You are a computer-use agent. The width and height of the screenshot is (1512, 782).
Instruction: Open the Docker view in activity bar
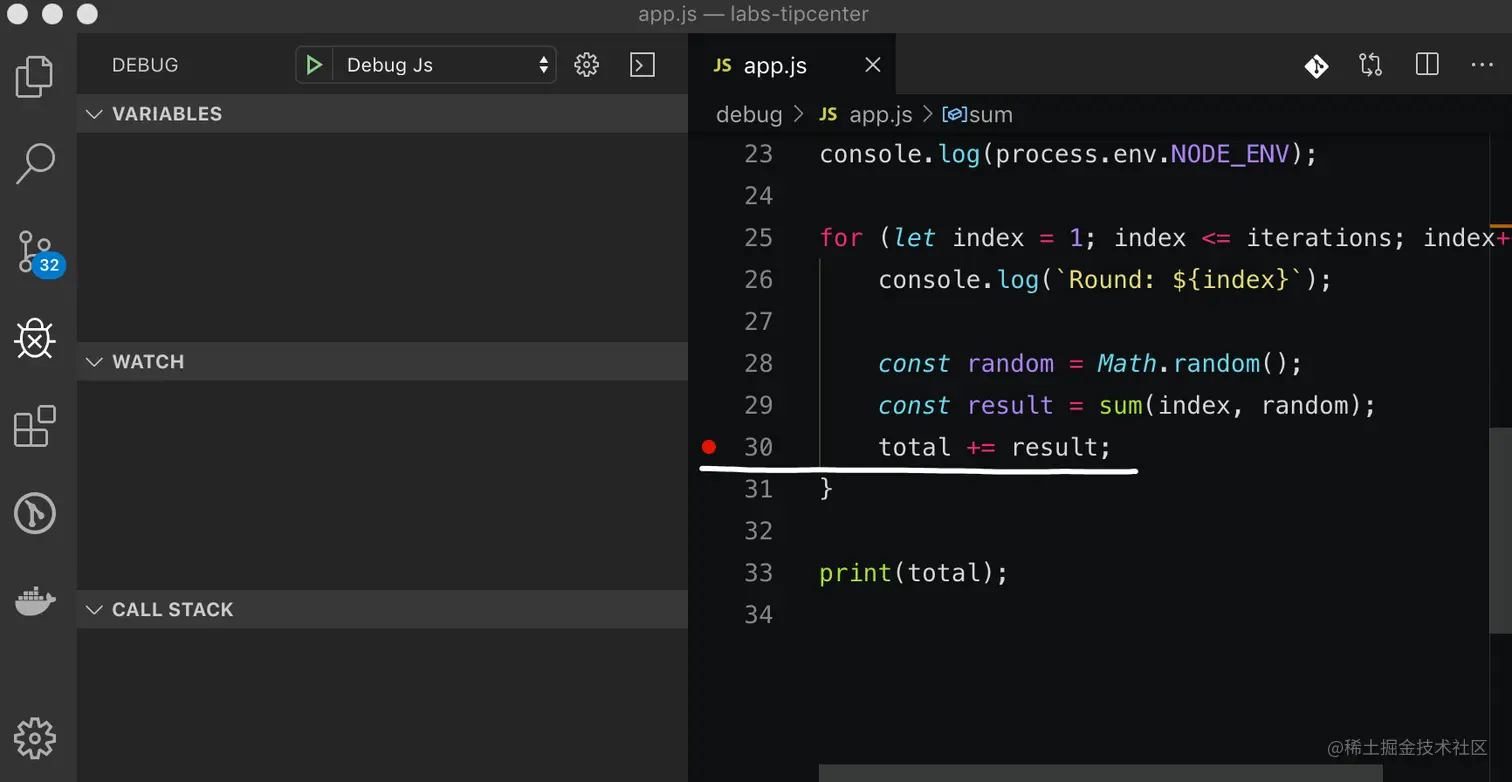(35, 601)
